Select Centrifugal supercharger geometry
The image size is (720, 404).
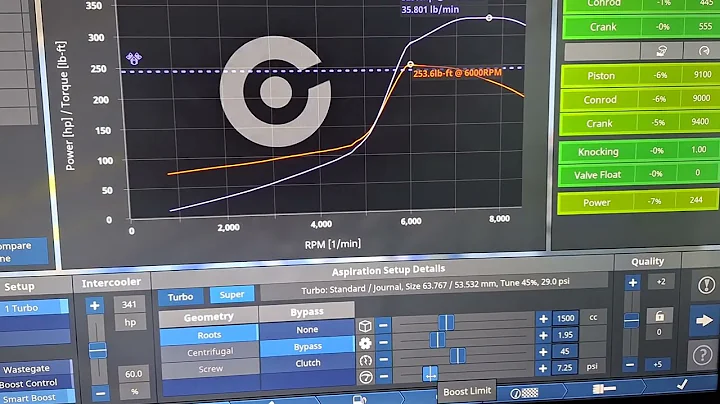[210, 352]
